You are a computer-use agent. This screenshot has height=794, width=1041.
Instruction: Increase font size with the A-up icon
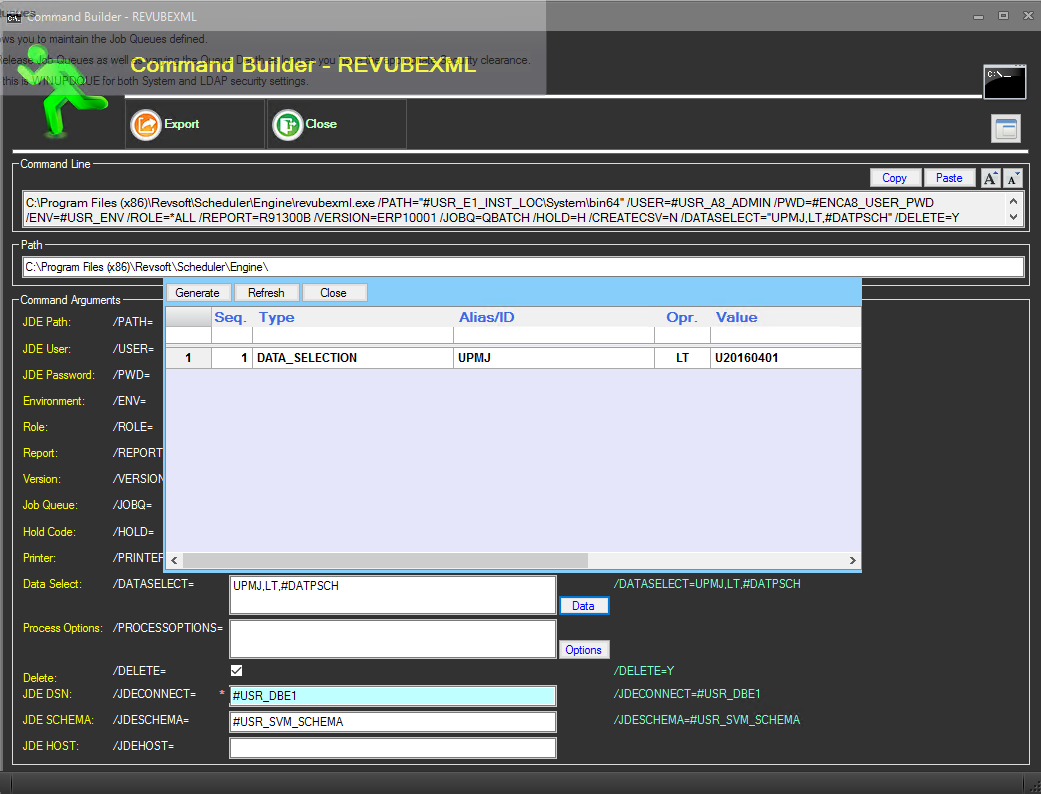(x=990, y=178)
